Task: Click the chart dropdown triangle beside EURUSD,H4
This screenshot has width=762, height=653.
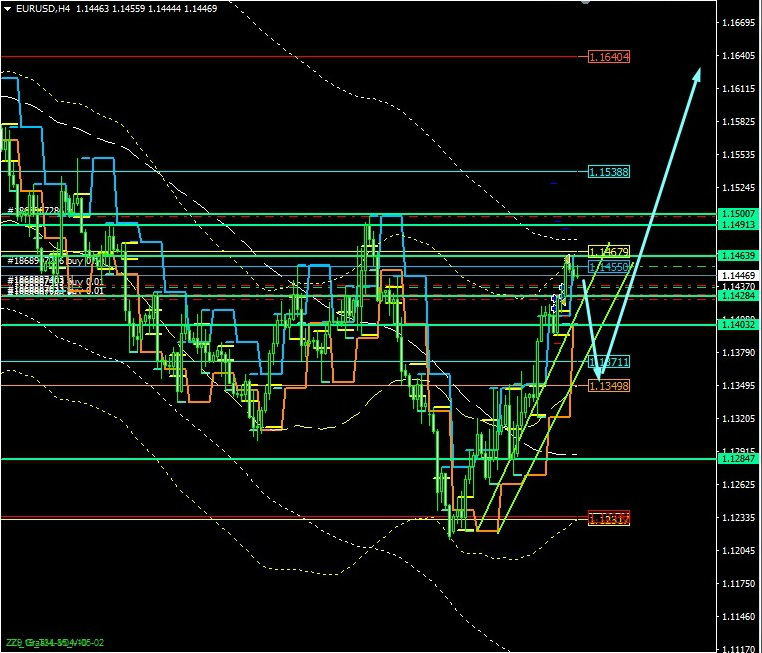Action: [x=7, y=8]
